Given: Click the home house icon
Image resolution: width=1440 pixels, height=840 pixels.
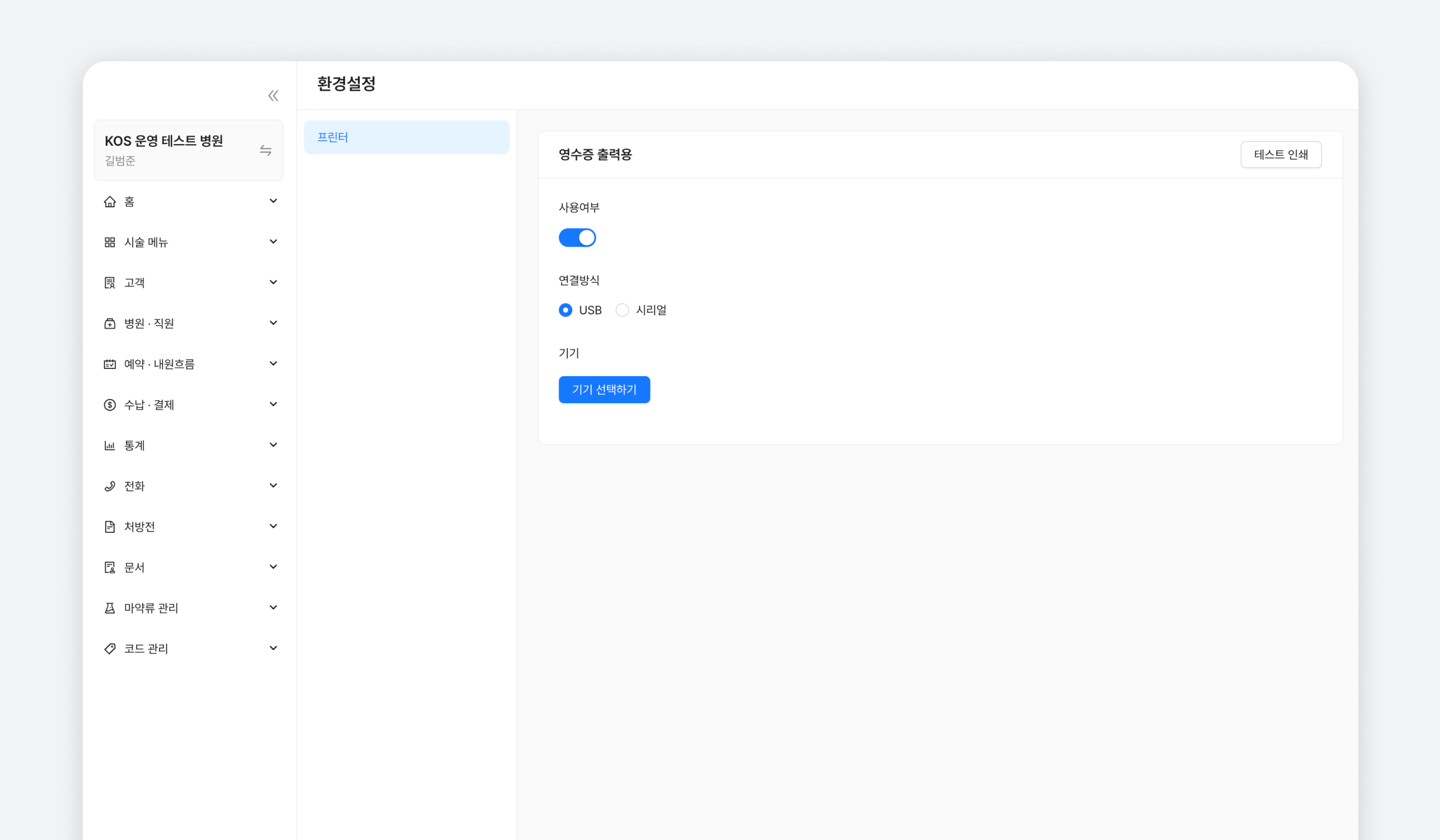Looking at the screenshot, I should [110, 202].
